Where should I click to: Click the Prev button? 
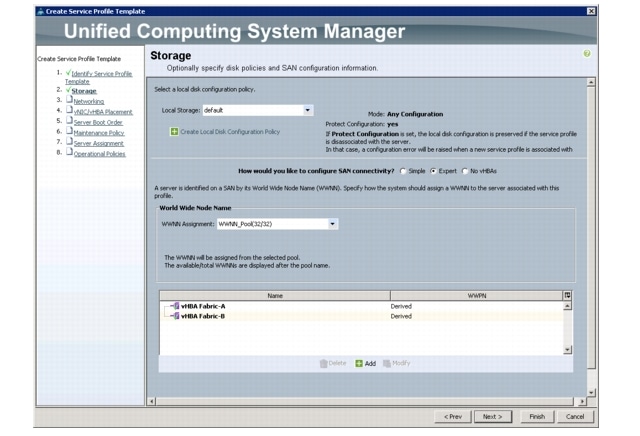453,416
